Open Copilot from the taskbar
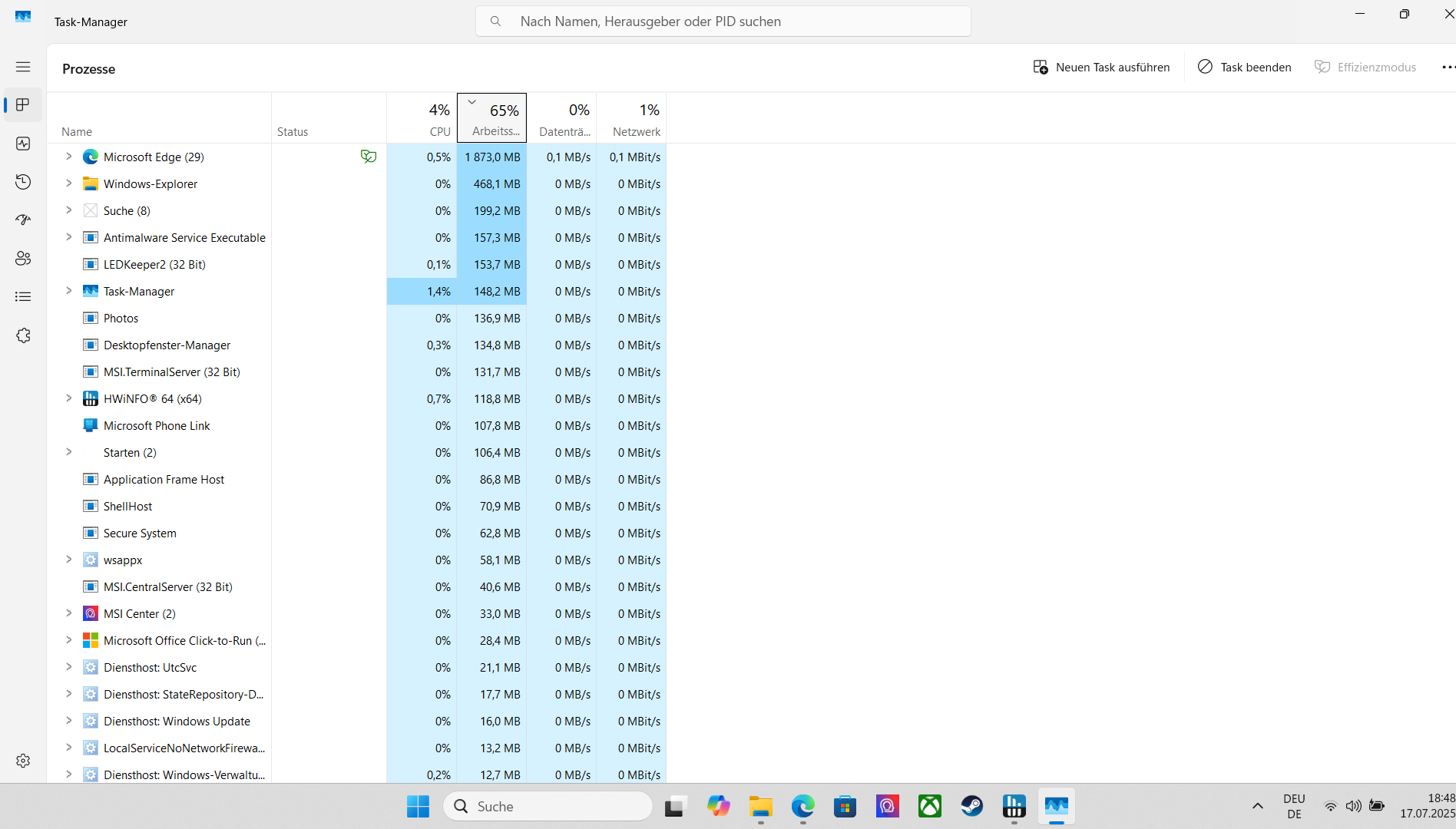This screenshot has height=829, width=1456. click(x=719, y=806)
